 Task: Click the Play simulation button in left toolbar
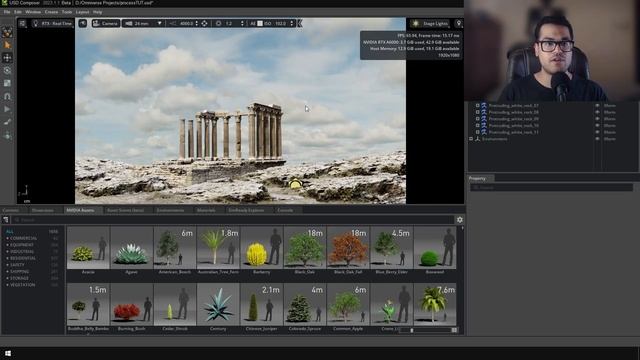click(7, 109)
